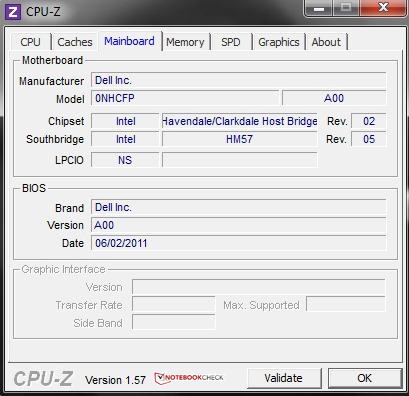Click the BIOS Brand Dell Inc. field
Image resolution: width=409 pixels, height=396 pixels.
point(239,207)
